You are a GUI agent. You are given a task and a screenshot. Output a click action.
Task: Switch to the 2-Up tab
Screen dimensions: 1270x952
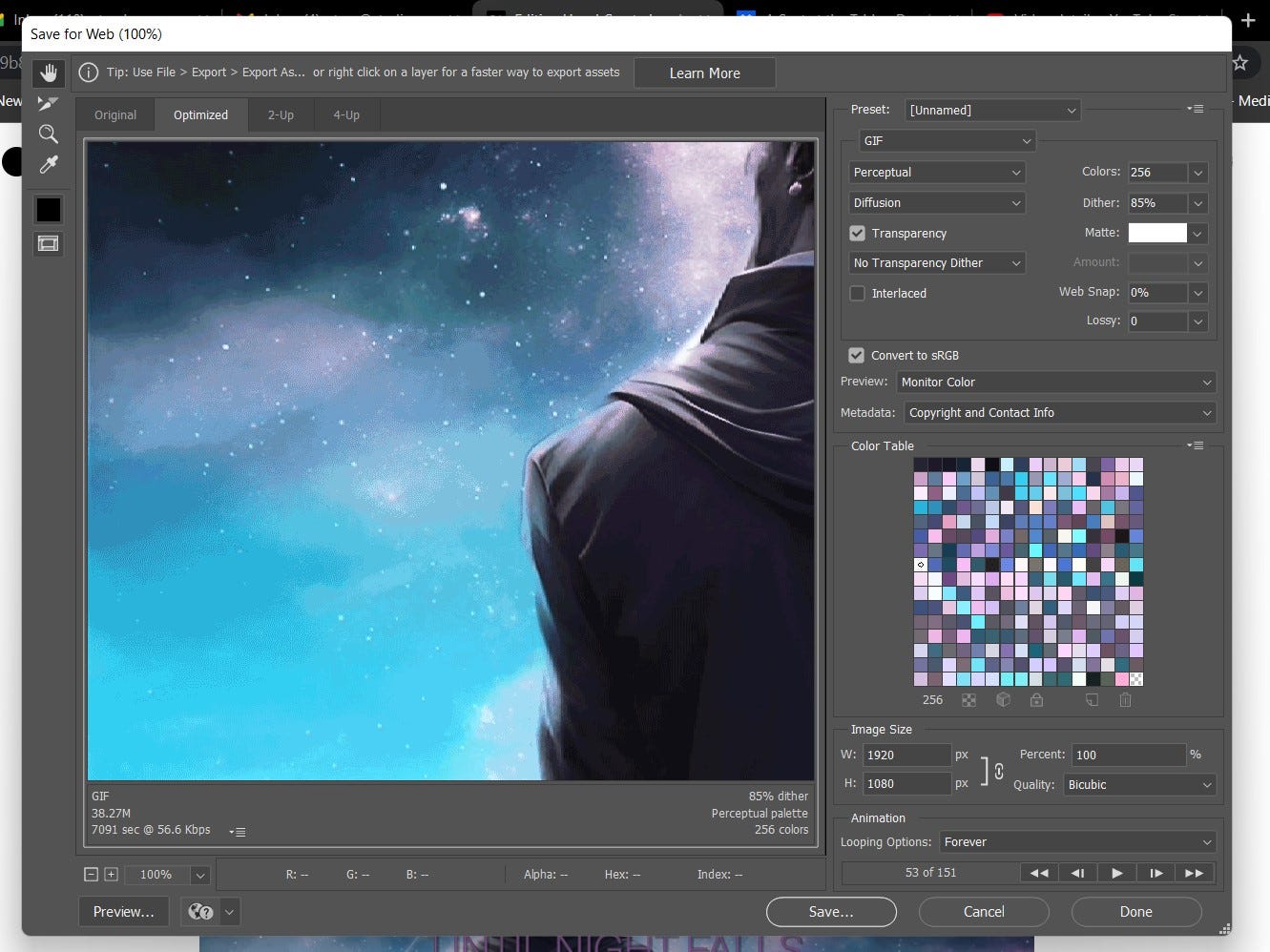pyautogui.click(x=281, y=114)
